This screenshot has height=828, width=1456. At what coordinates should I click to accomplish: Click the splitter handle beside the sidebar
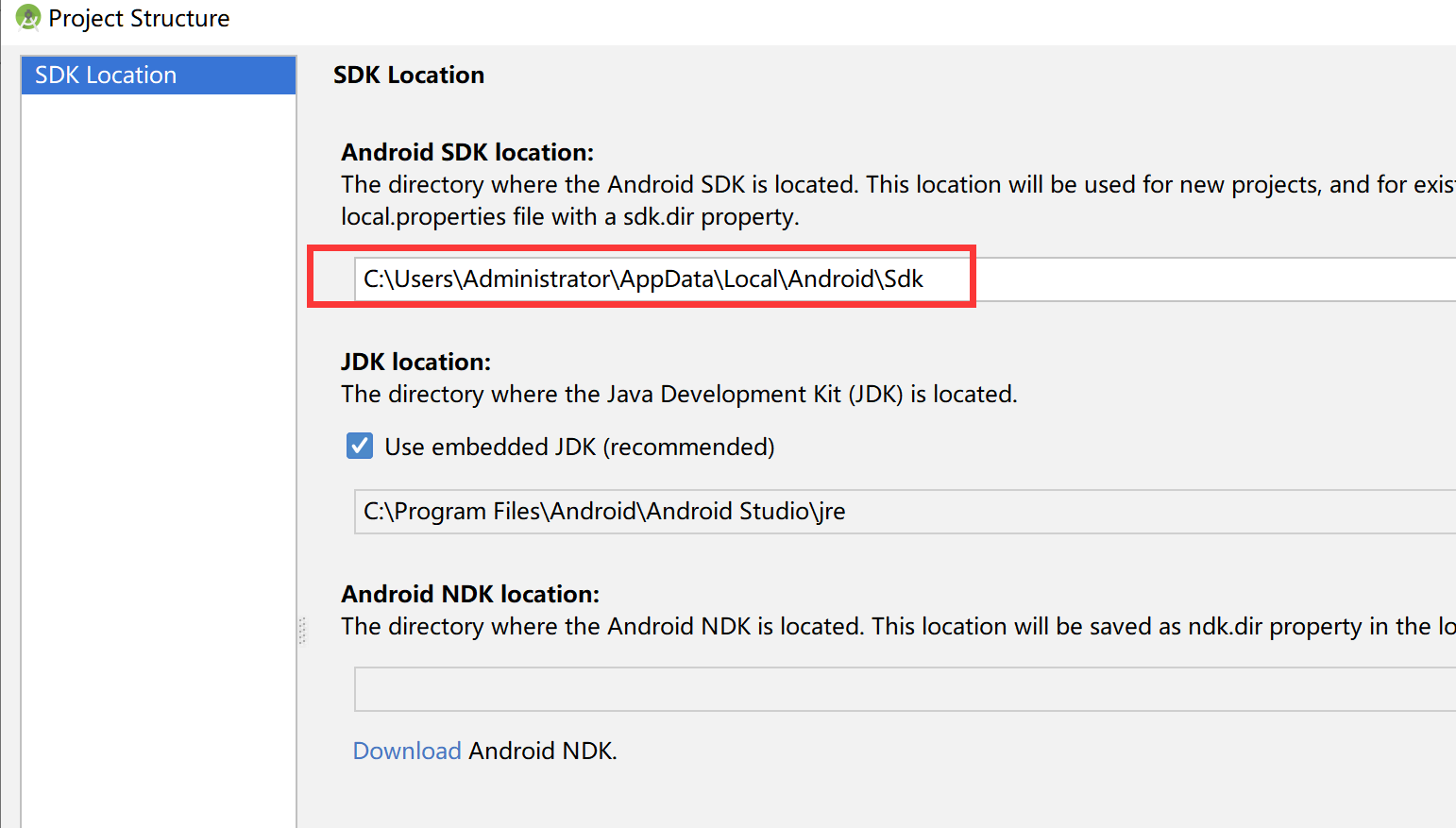click(302, 630)
